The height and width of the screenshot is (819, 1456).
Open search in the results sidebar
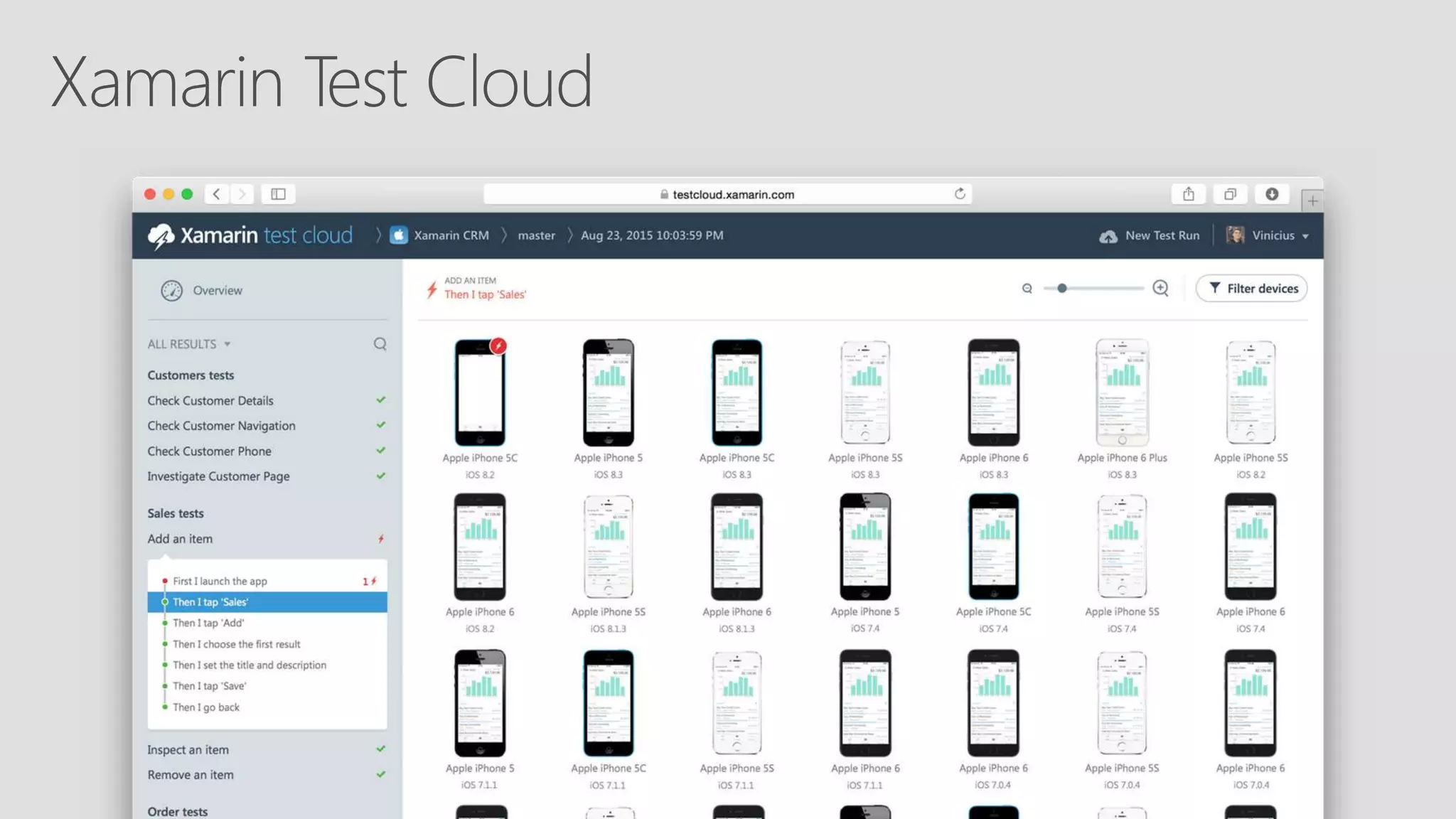click(x=380, y=344)
